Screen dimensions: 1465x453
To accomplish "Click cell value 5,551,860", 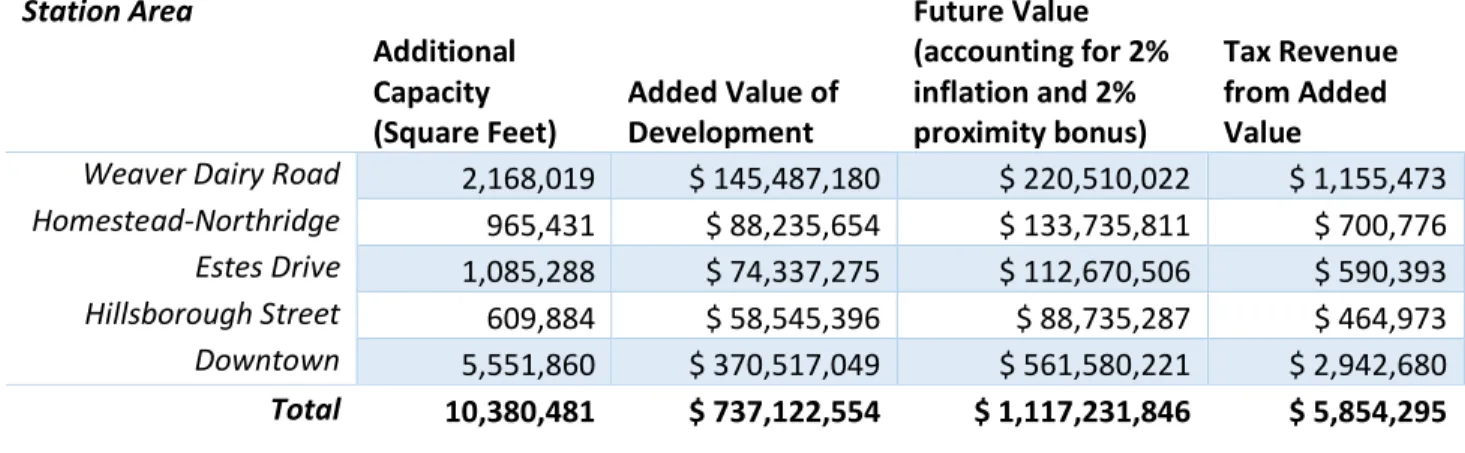I will (x=527, y=365).
